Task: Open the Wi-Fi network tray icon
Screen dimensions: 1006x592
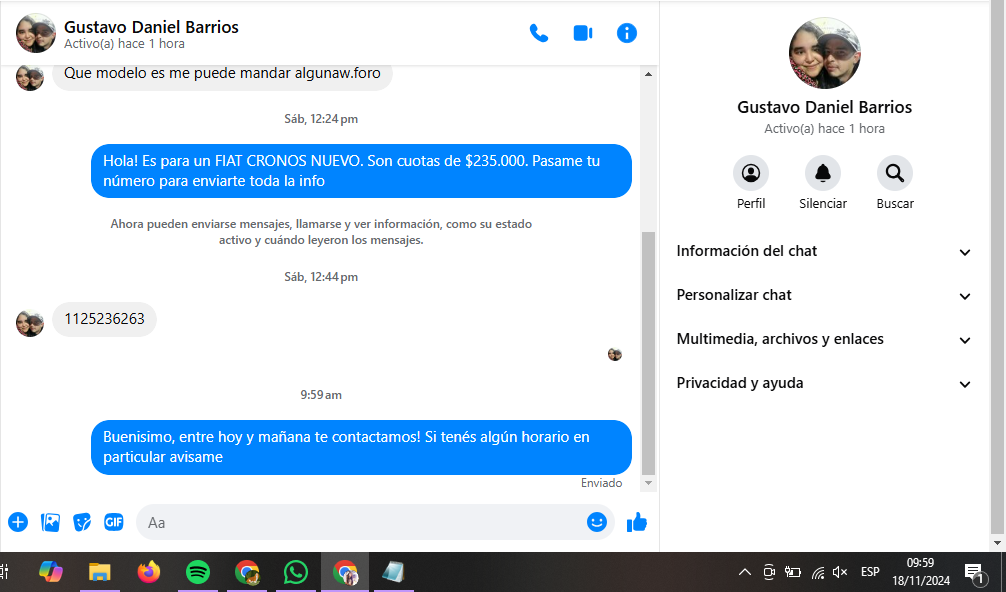Action: [x=818, y=571]
